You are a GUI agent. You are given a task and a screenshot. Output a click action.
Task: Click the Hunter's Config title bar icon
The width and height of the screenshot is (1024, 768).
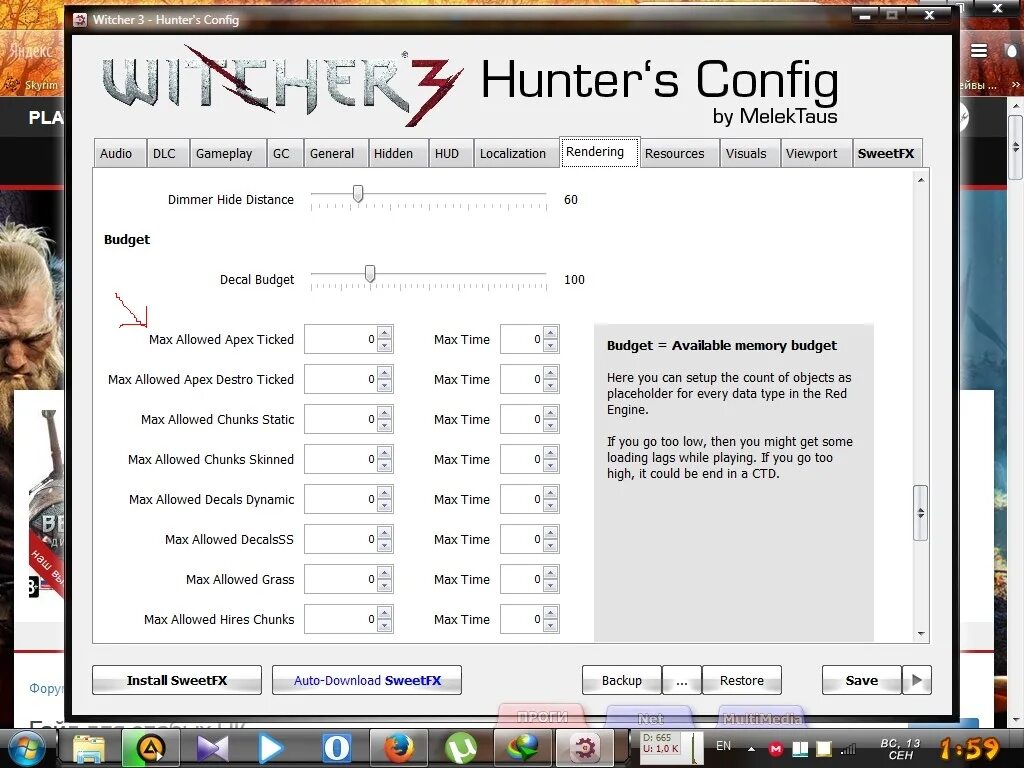pos(80,20)
